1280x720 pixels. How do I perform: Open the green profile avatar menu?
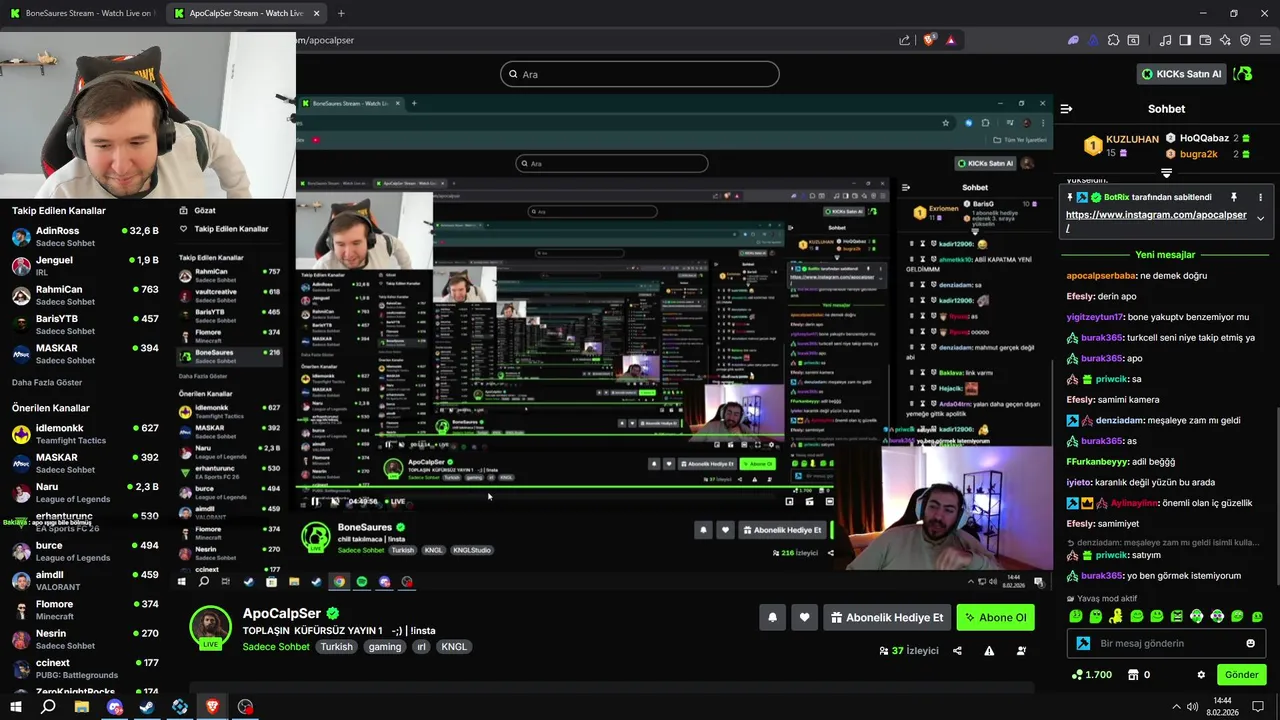pos(1243,74)
